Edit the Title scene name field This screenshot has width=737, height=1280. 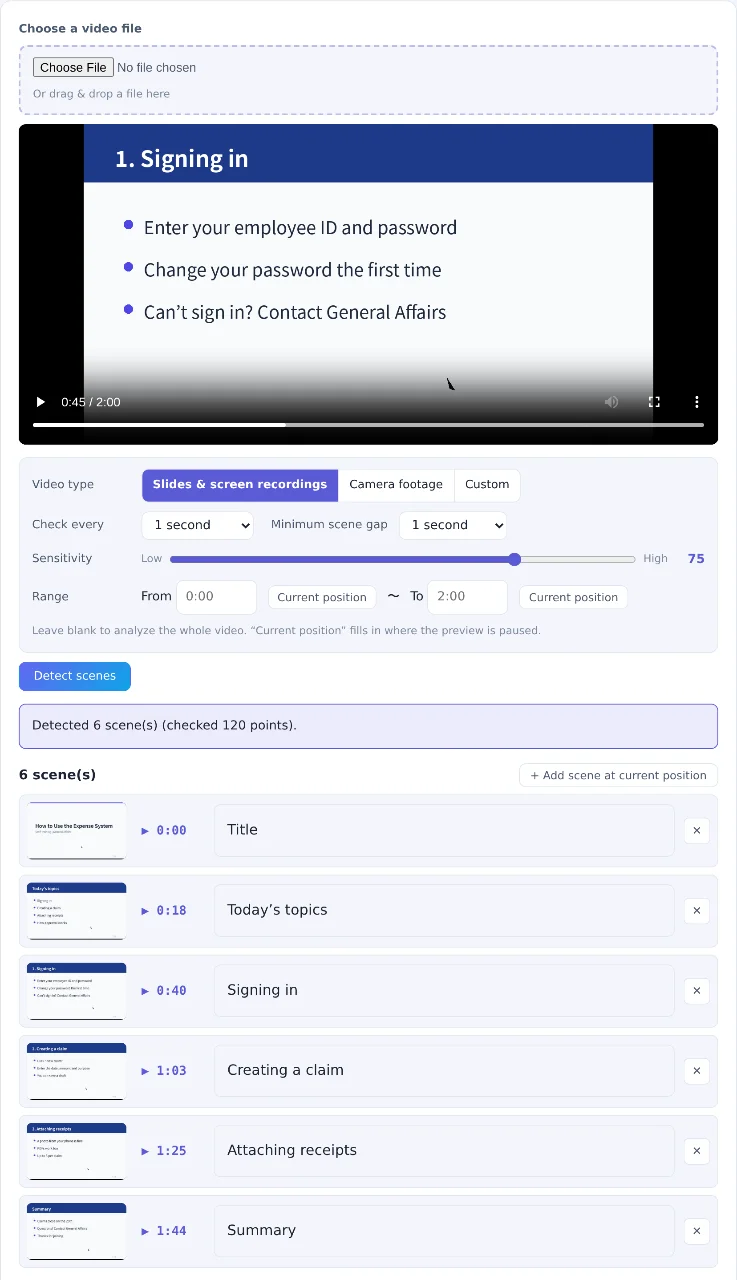tap(444, 830)
